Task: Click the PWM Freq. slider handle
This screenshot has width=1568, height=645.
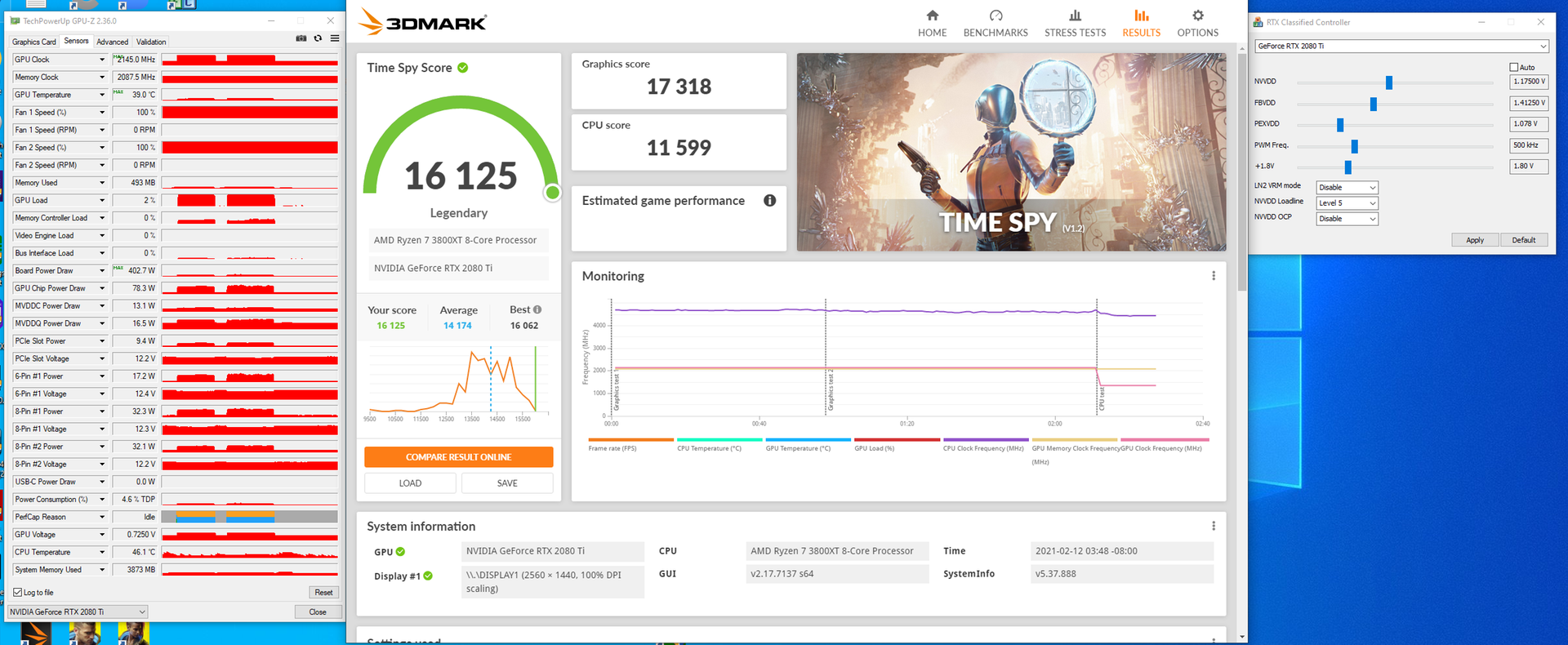Action: (x=1355, y=146)
